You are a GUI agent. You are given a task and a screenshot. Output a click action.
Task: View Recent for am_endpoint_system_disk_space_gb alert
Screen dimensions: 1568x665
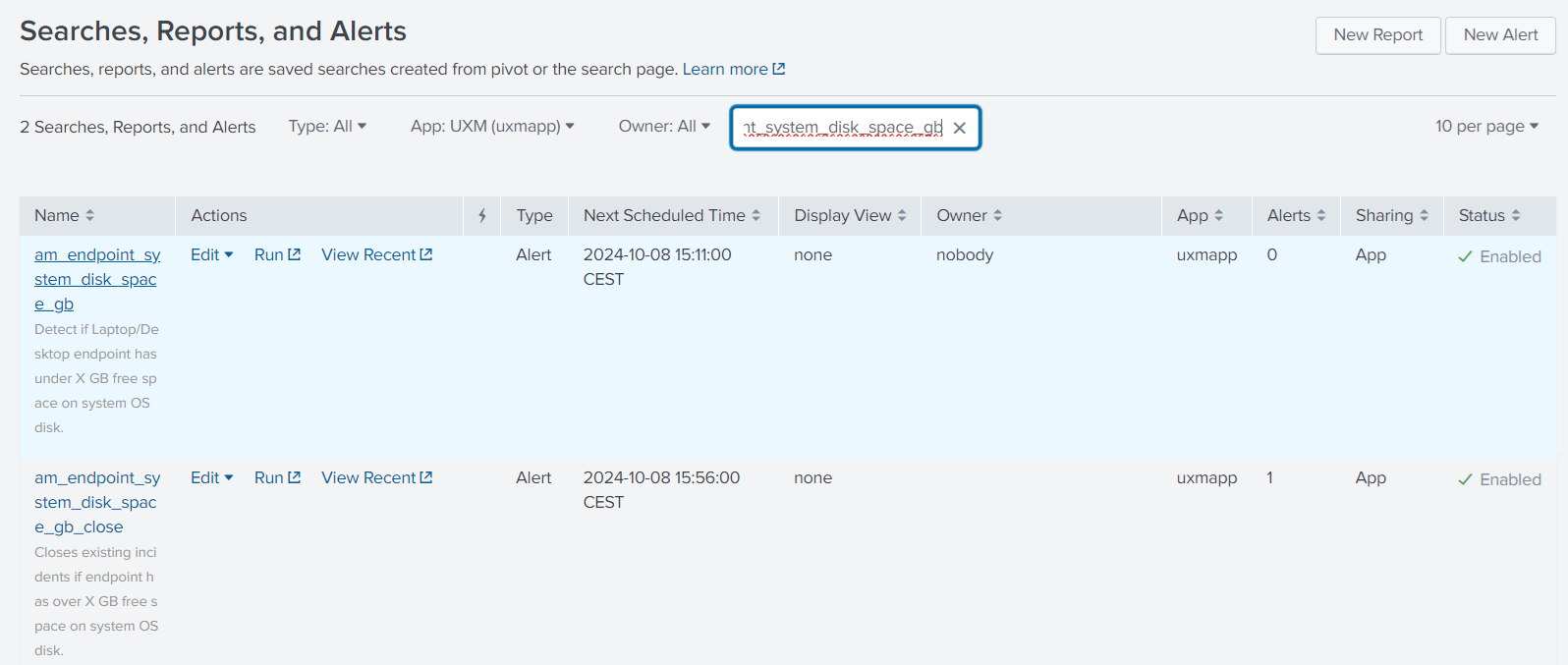tap(377, 254)
